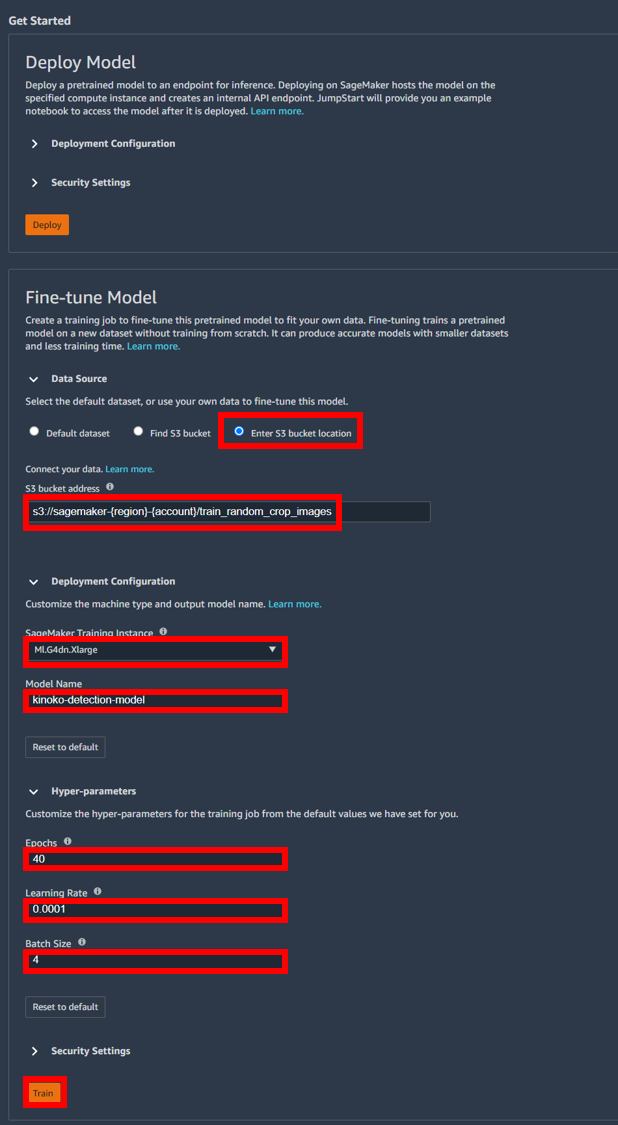The height and width of the screenshot is (1125, 618).
Task: Open Learn more link in Deploy Model description
Action: (x=277, y=111)
